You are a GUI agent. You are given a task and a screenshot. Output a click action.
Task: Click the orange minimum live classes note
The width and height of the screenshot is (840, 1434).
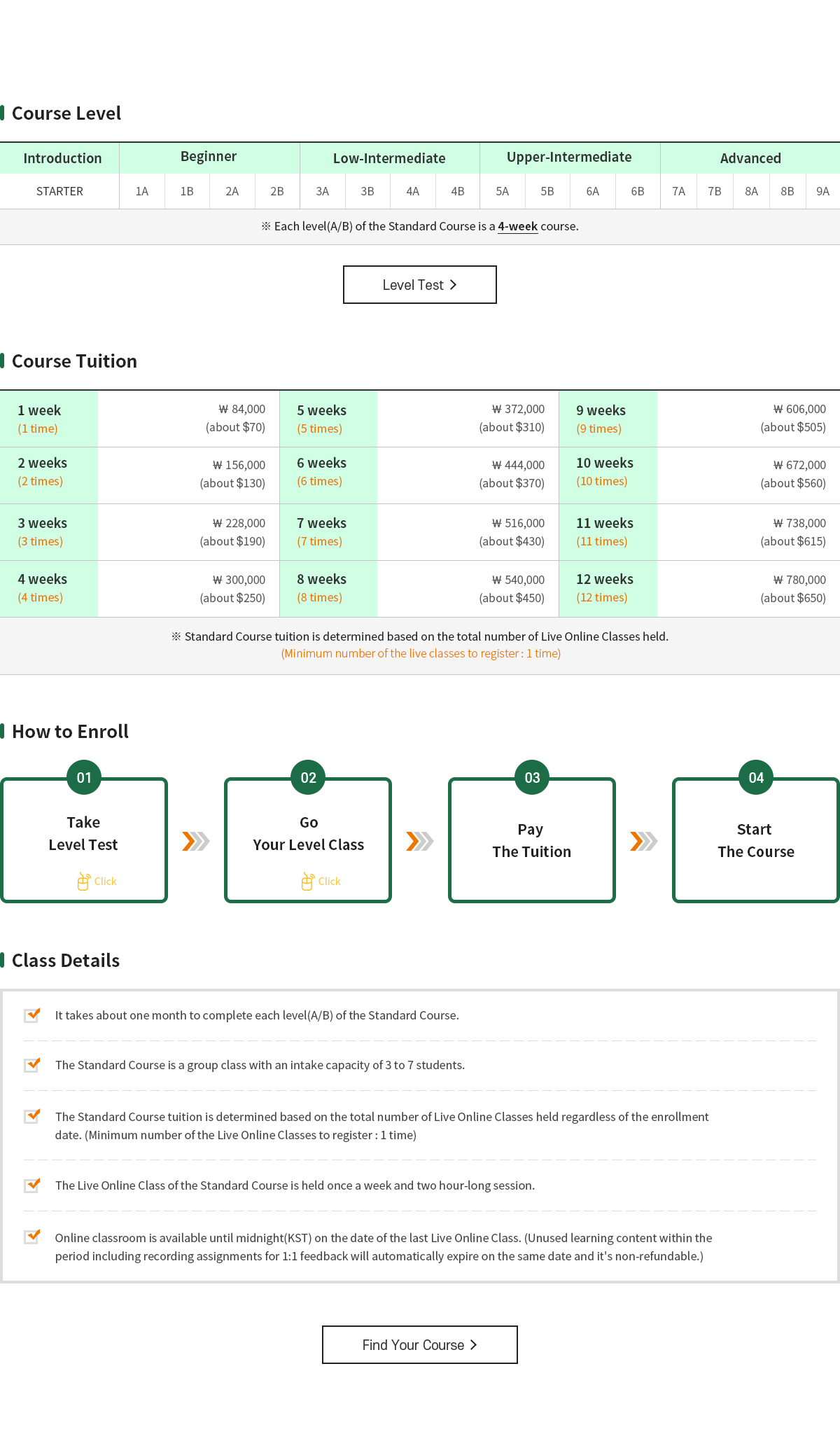tap(421, 653)
